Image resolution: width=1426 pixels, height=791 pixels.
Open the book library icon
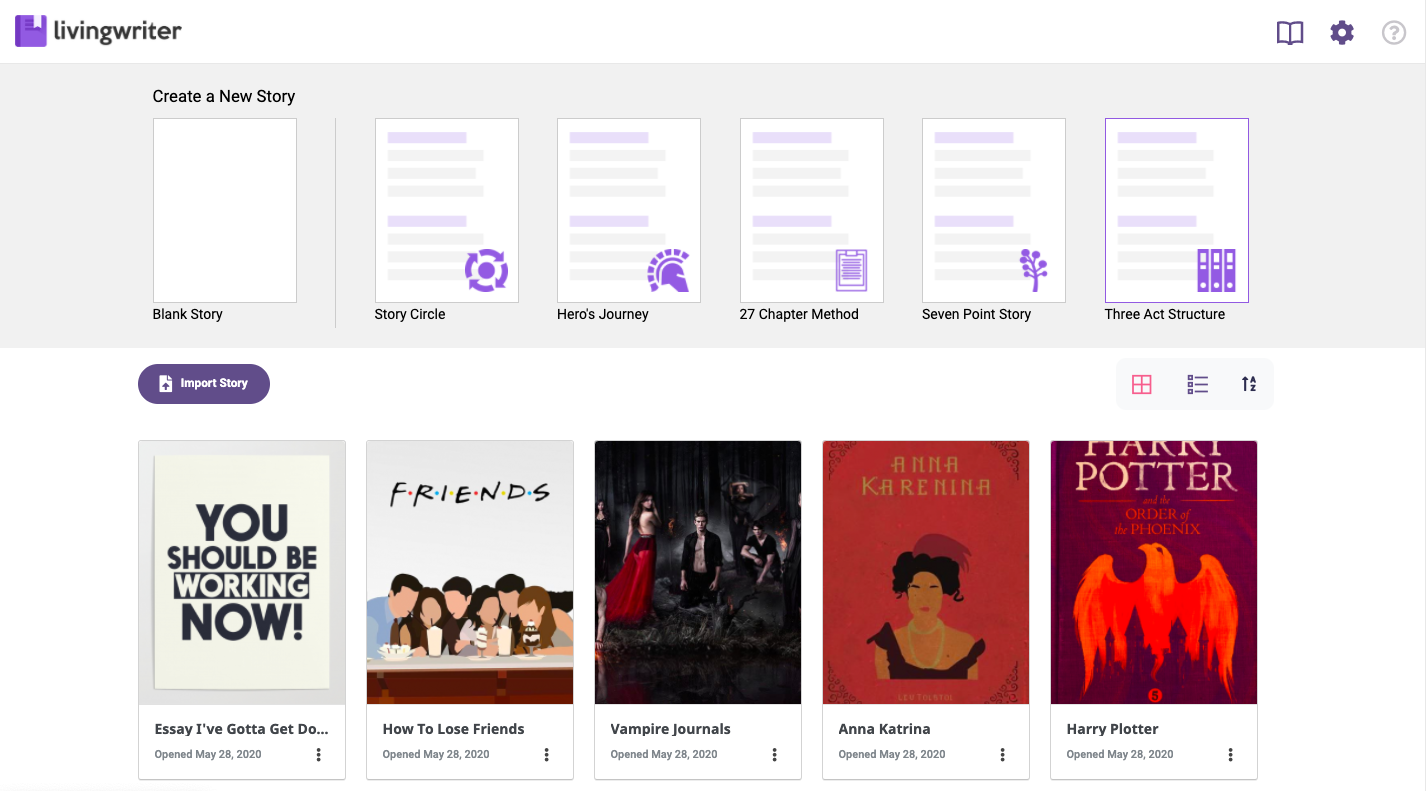pyautogui.click(x=1290, y=33)
